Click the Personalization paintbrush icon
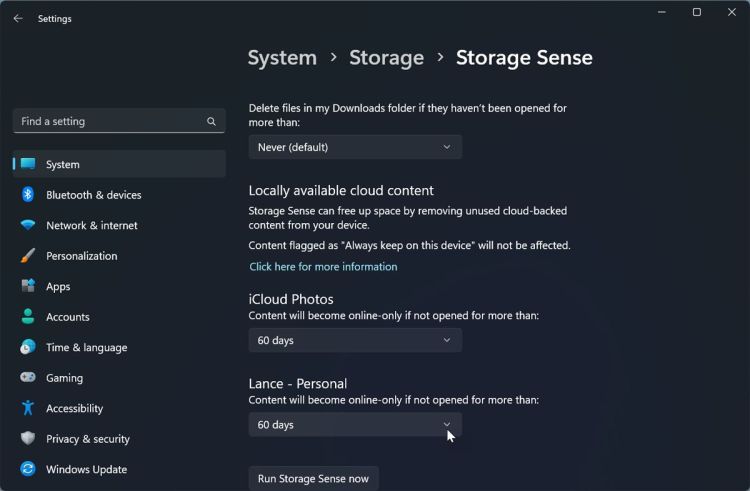Image resolution: width=750 pixels, height=491 pixels. (x=28, y=256)
